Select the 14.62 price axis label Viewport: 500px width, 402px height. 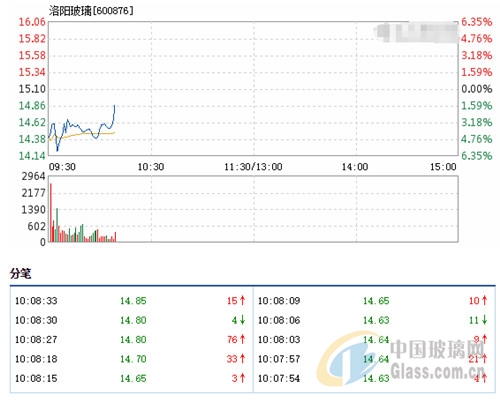(32, 122)
